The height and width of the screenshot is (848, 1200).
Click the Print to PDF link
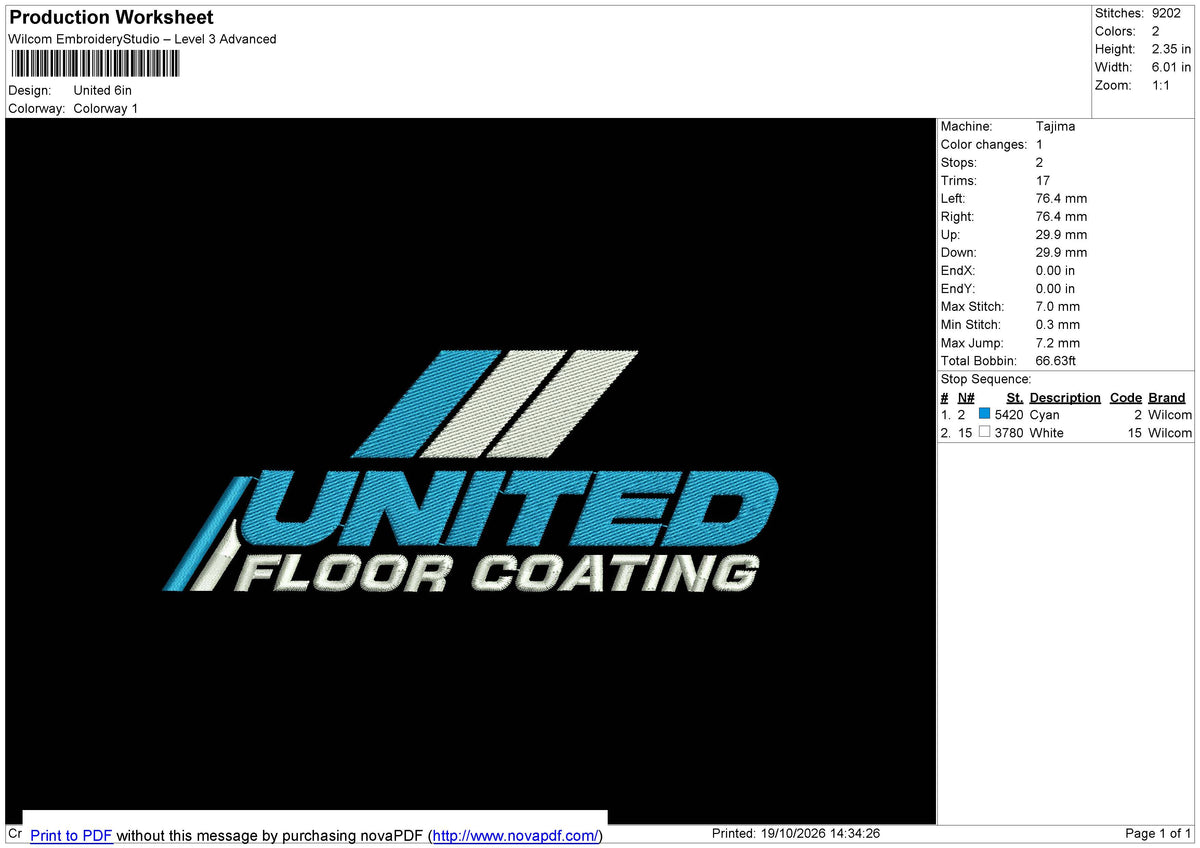coord(71,836)
